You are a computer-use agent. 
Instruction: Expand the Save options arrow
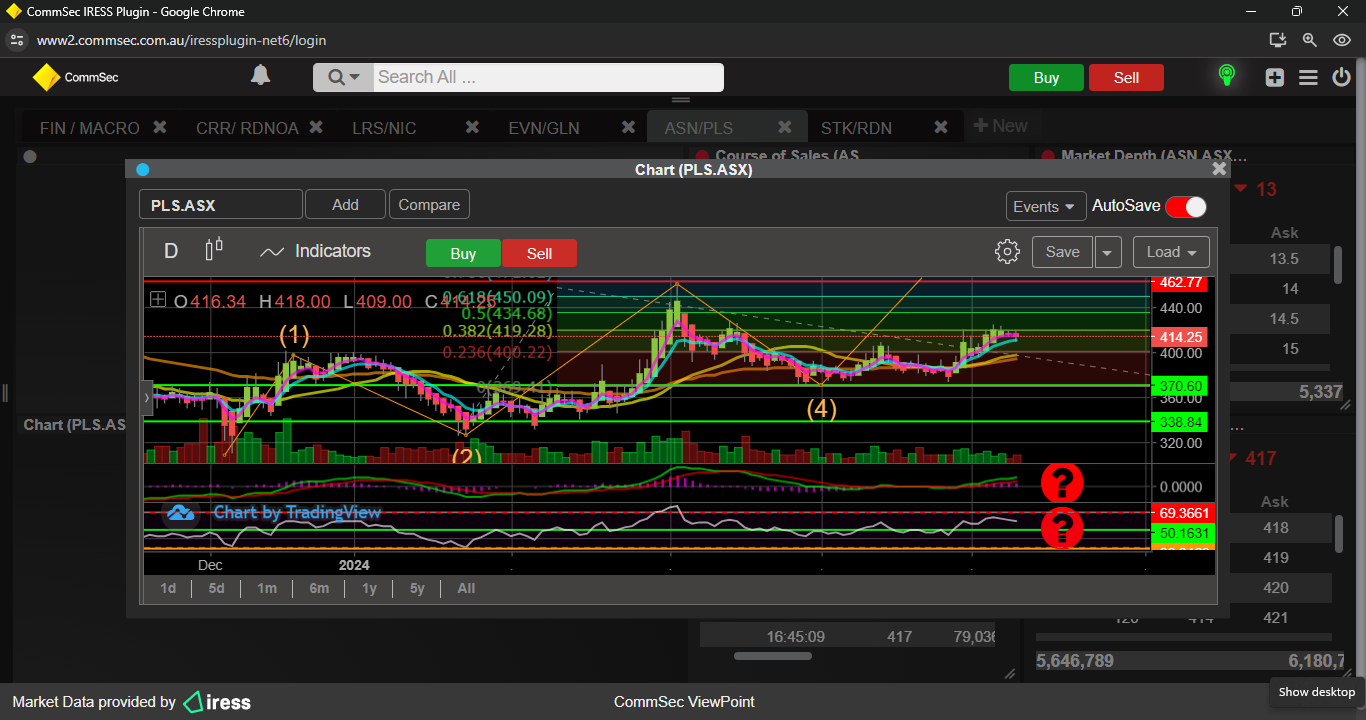click(1108, 252)
